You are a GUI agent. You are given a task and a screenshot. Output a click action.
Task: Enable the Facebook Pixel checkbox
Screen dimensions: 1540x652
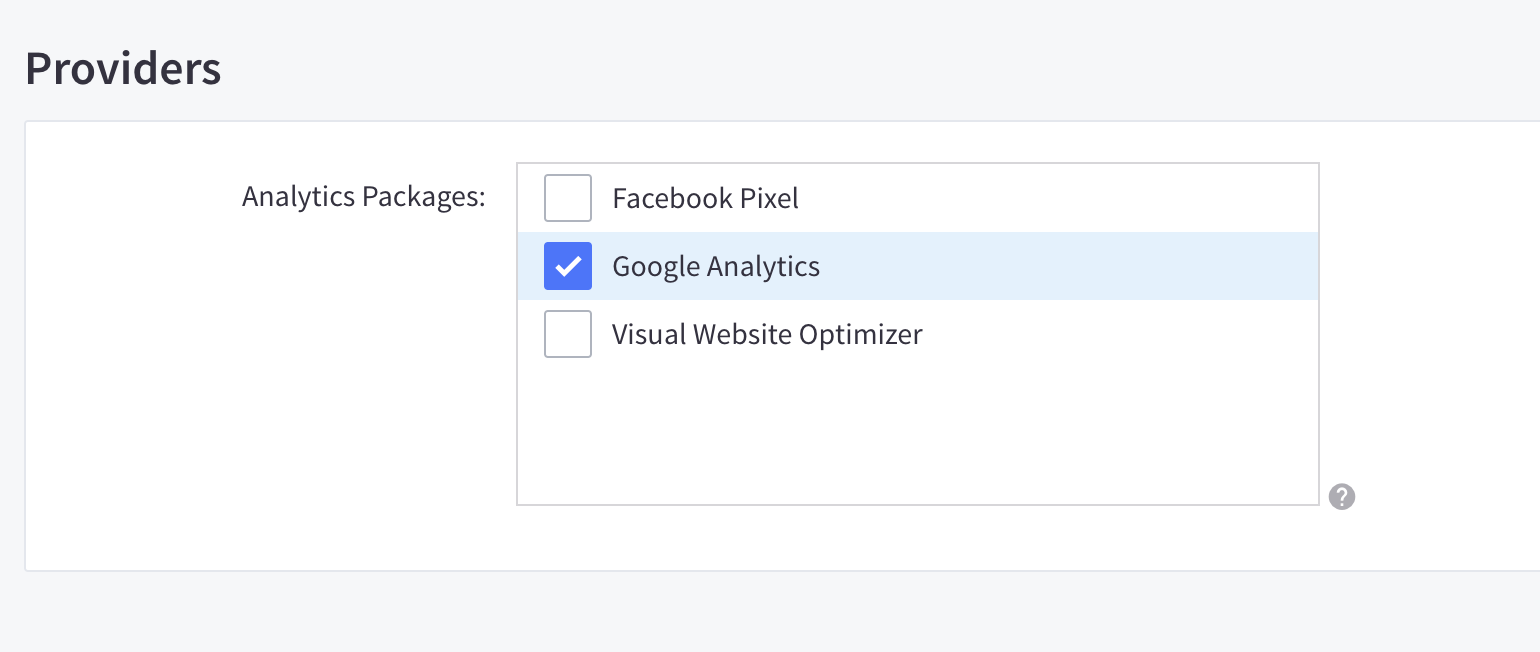click(x=568, y=198)
